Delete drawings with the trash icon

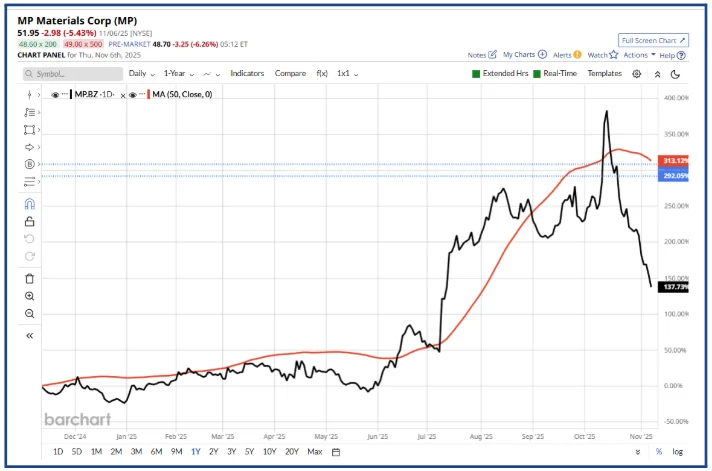coord(30,278)
